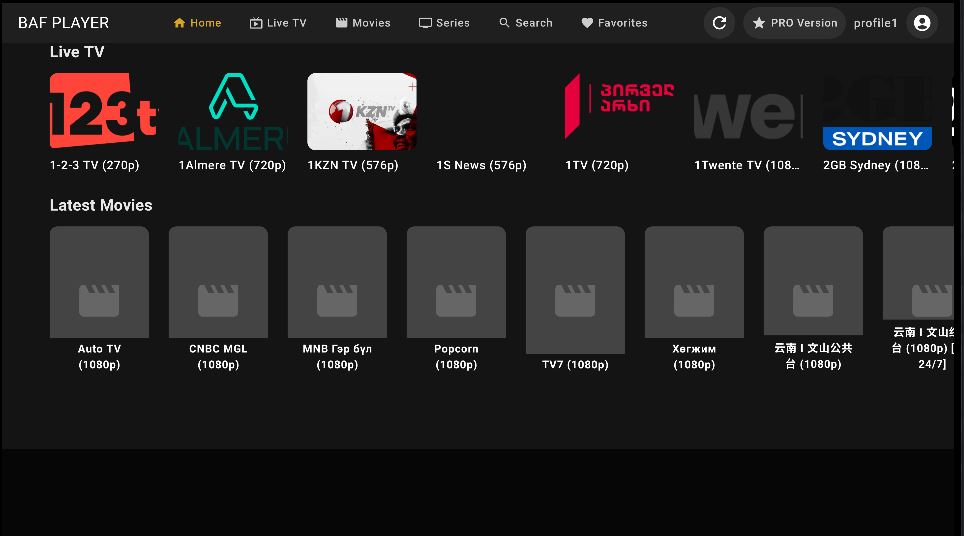The height and width of the screenshot is (536, 964).
Task: Open the 1KZN TV channel thumbnail
Action: pyautogui.click(x=362, y=111)
